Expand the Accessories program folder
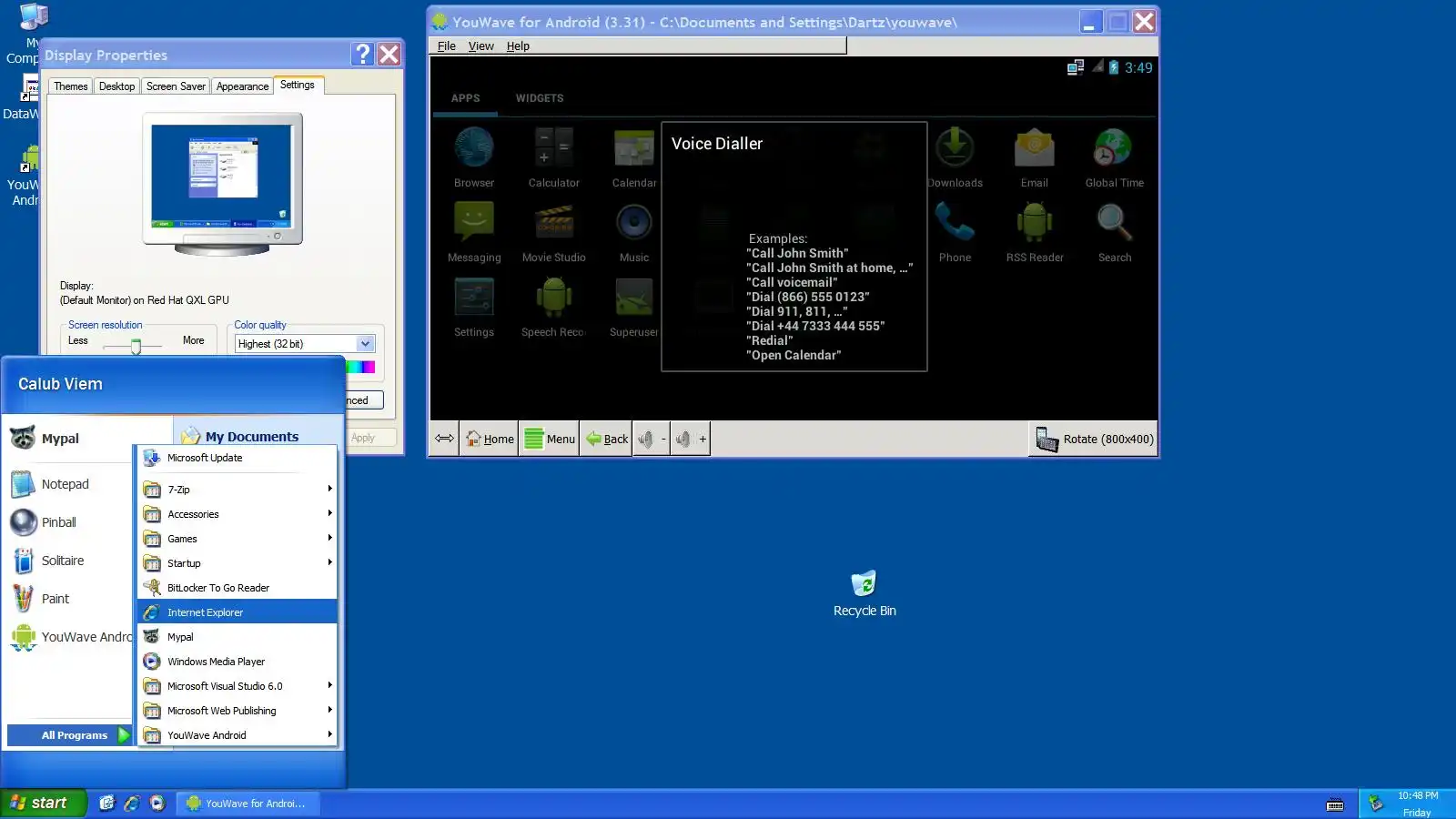The width and height of the screenshot is (1456, 819). 238,514
